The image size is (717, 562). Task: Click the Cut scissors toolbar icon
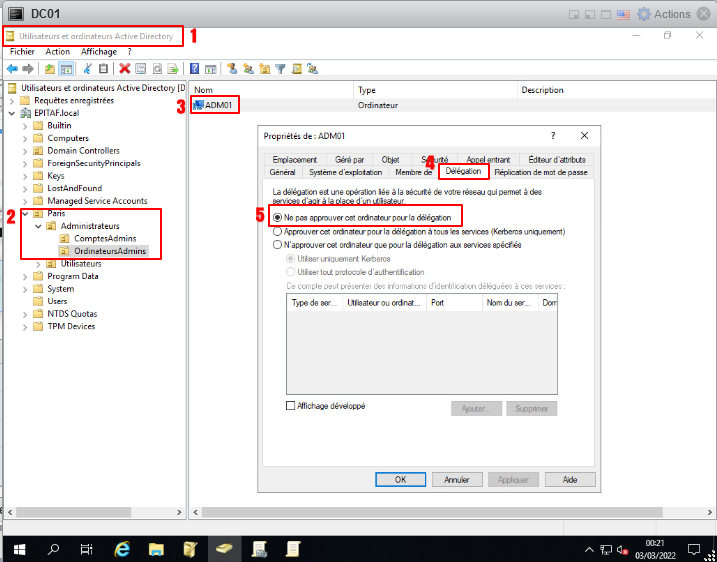pyautogui.click(x=88, y=69)
